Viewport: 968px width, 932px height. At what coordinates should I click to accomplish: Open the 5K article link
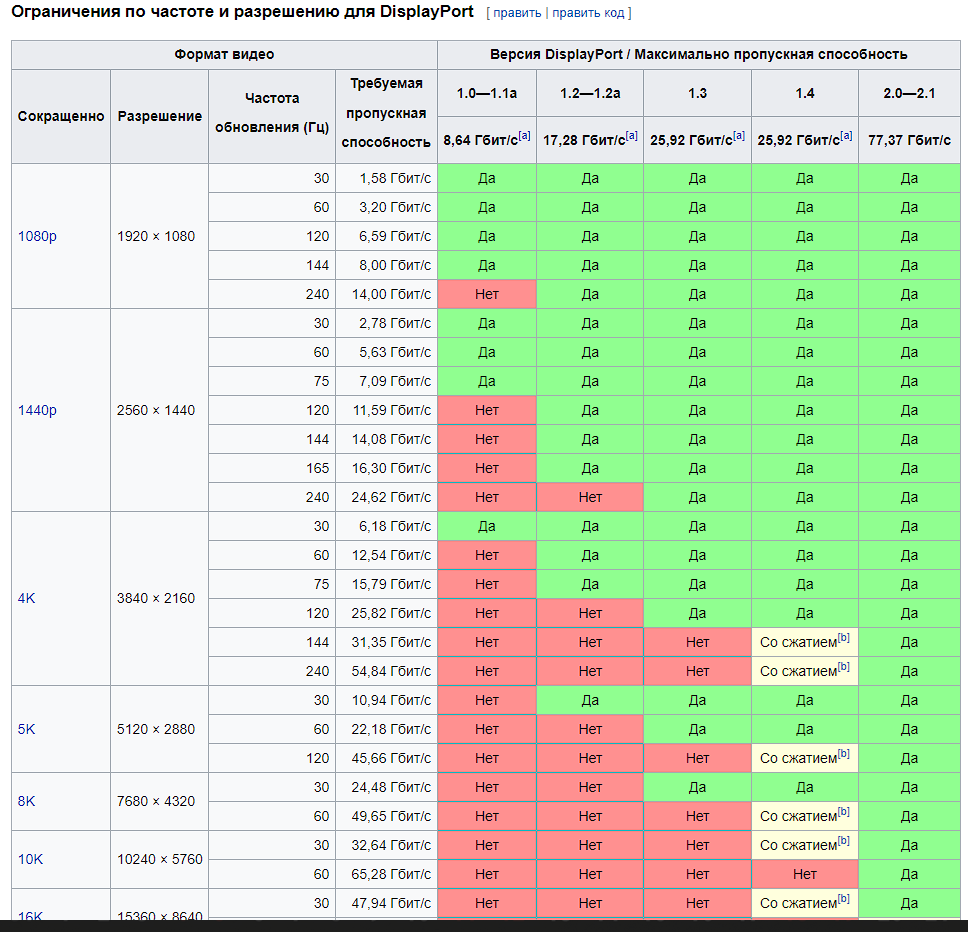[x=27, y=730]
